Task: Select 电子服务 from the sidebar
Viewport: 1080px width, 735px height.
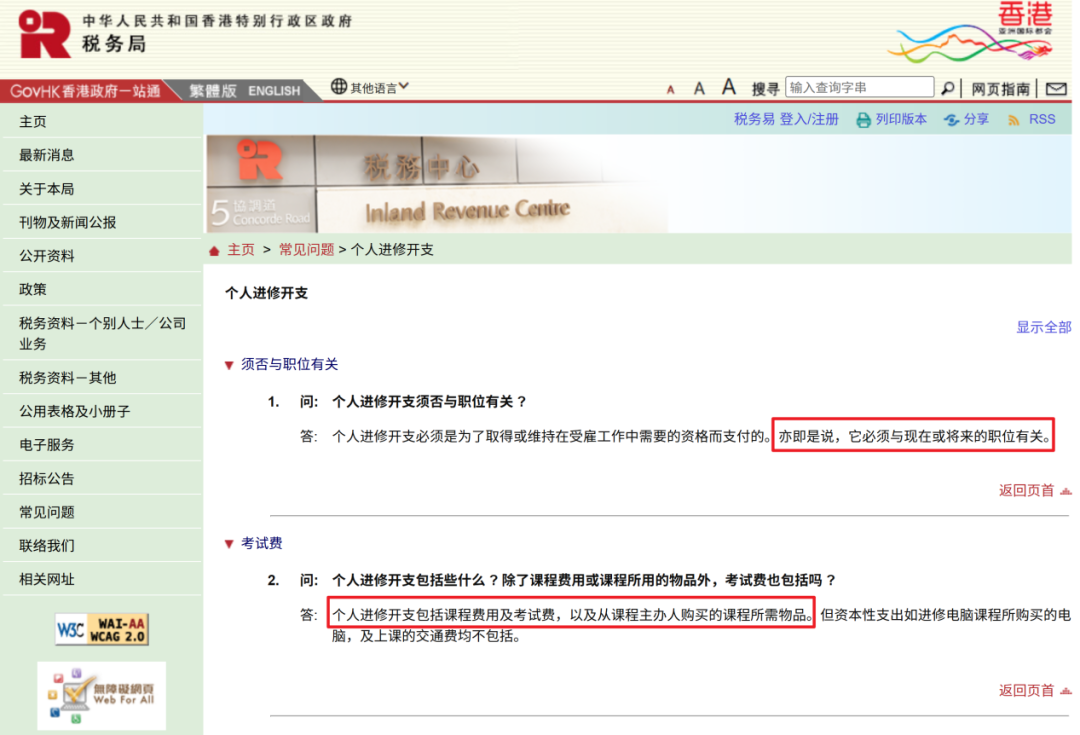Action: [x=47, y=444]
